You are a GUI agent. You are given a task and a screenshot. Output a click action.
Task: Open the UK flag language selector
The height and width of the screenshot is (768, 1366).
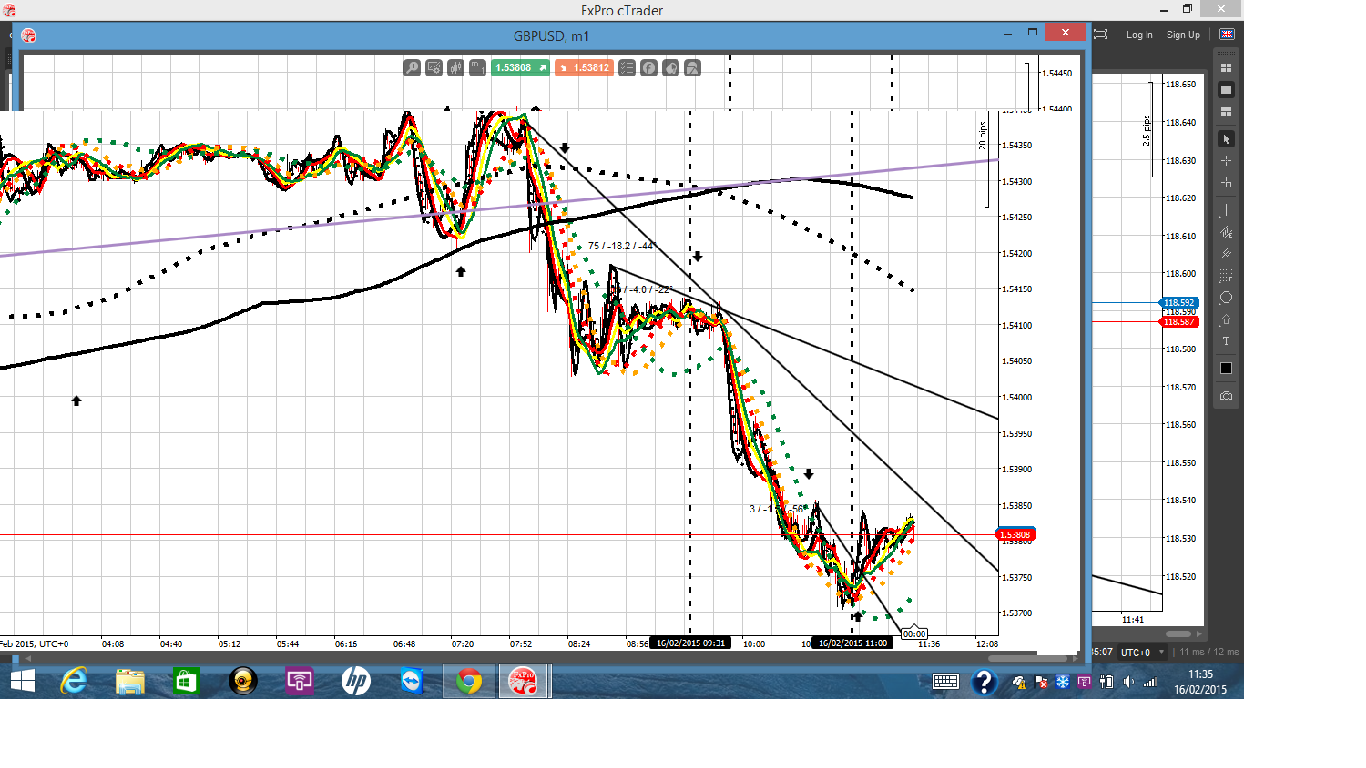pos(1226,35)
